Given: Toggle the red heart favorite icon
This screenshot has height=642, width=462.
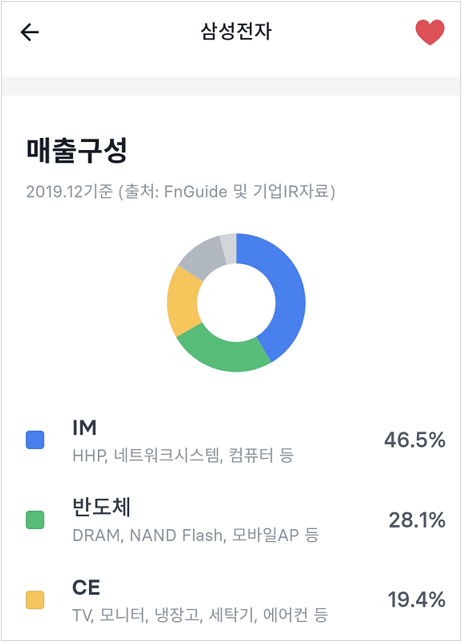Looking at the screenshot, I should tap(430, 32).
